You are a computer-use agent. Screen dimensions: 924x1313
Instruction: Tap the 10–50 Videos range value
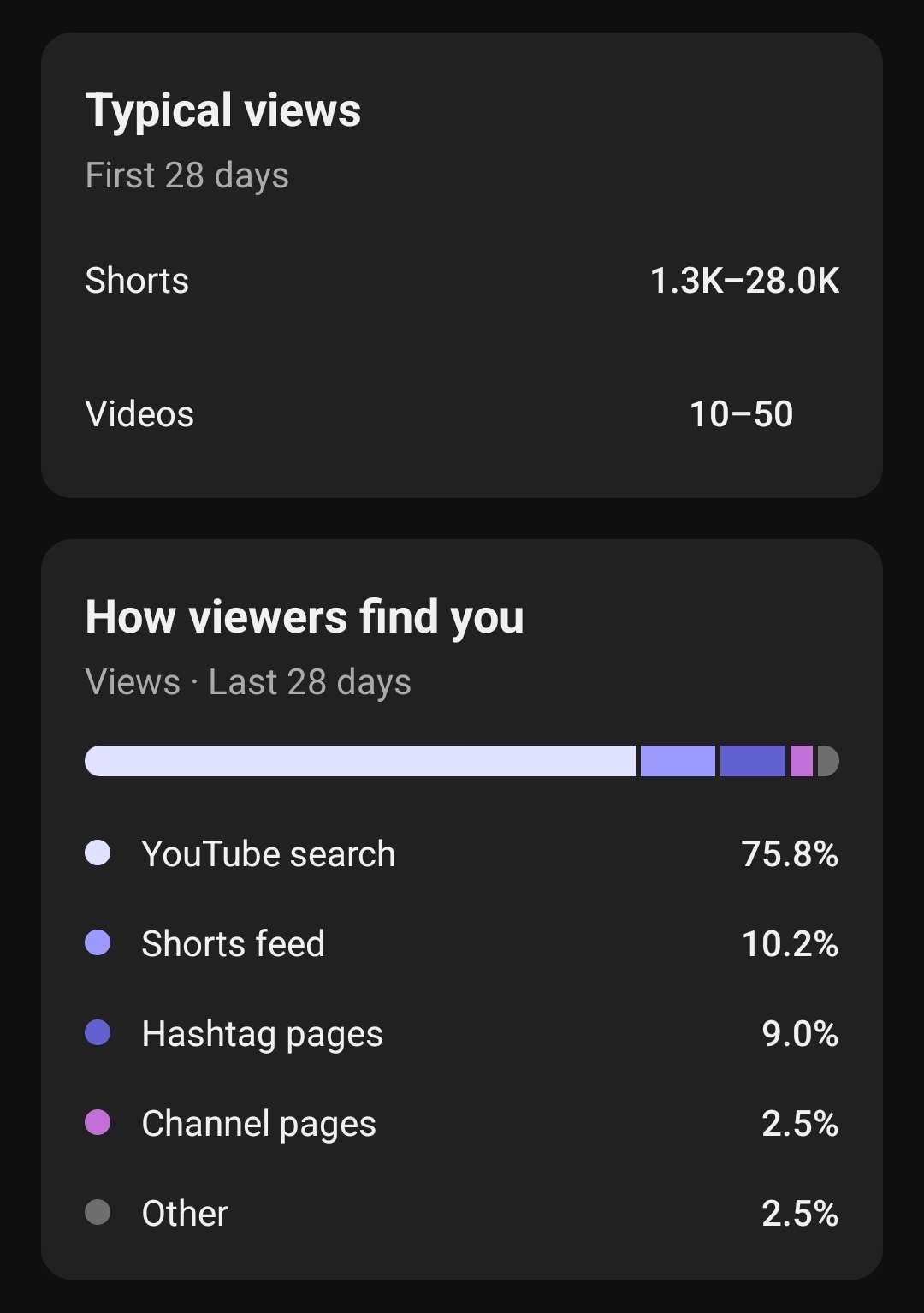coord(741,414)
